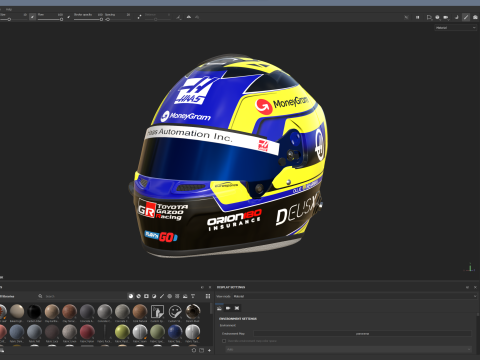Screen dimensions: 480x360
Task: Toggle the Distance lazy mouse icon
Action: coord(139,17)
